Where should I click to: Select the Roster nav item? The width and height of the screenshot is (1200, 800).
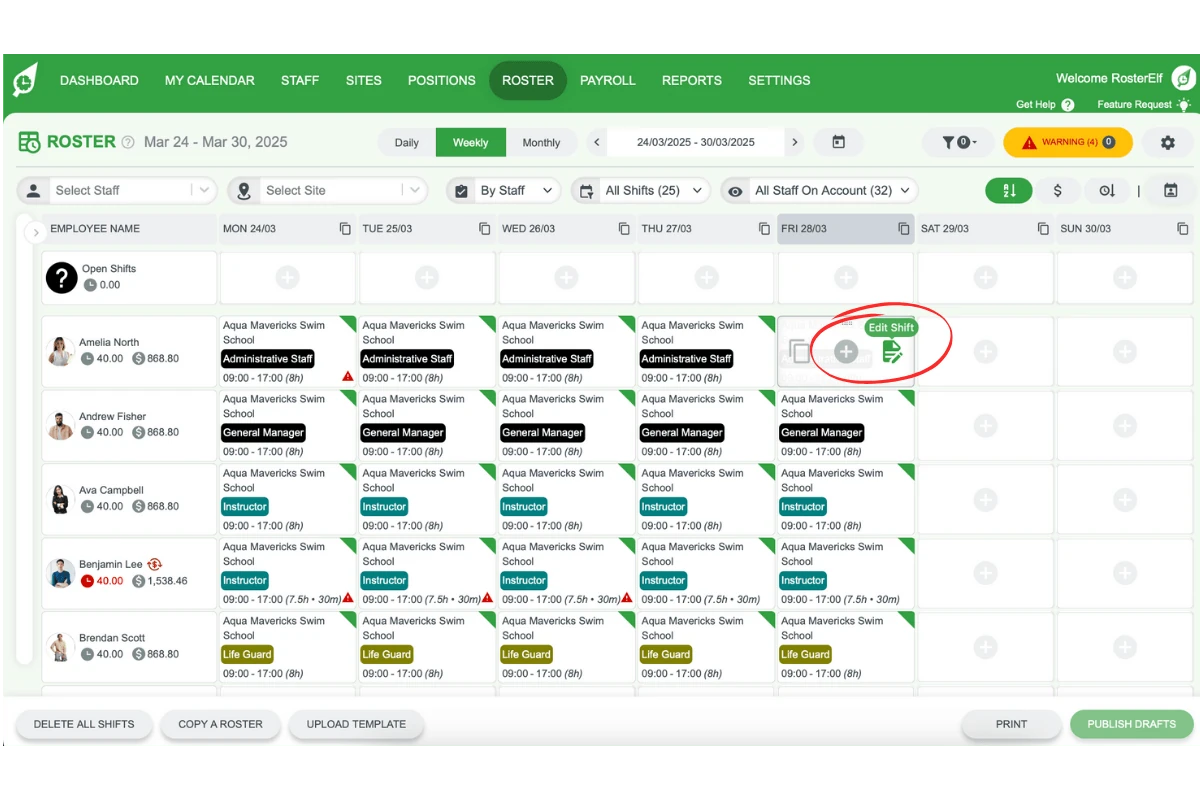pos(528,80)
